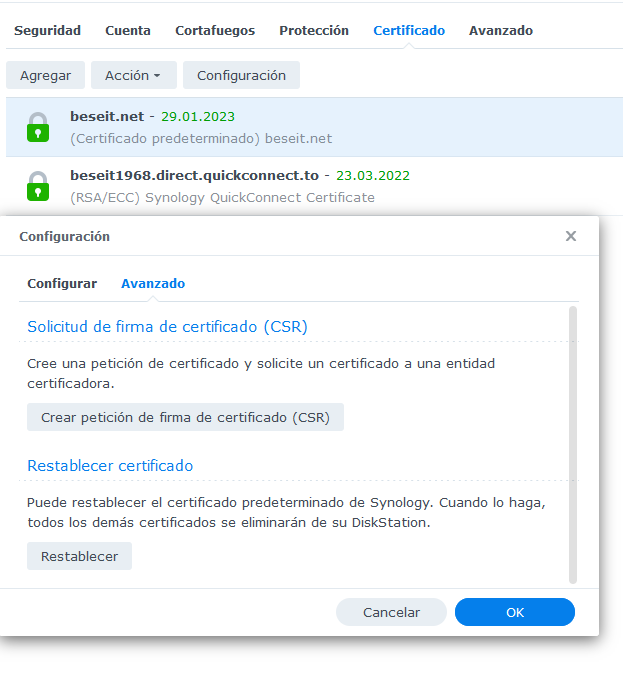Viewport: 623px width, 696px height.
Task: Confirm the dialog with the OK button
Action: point(514,612)
